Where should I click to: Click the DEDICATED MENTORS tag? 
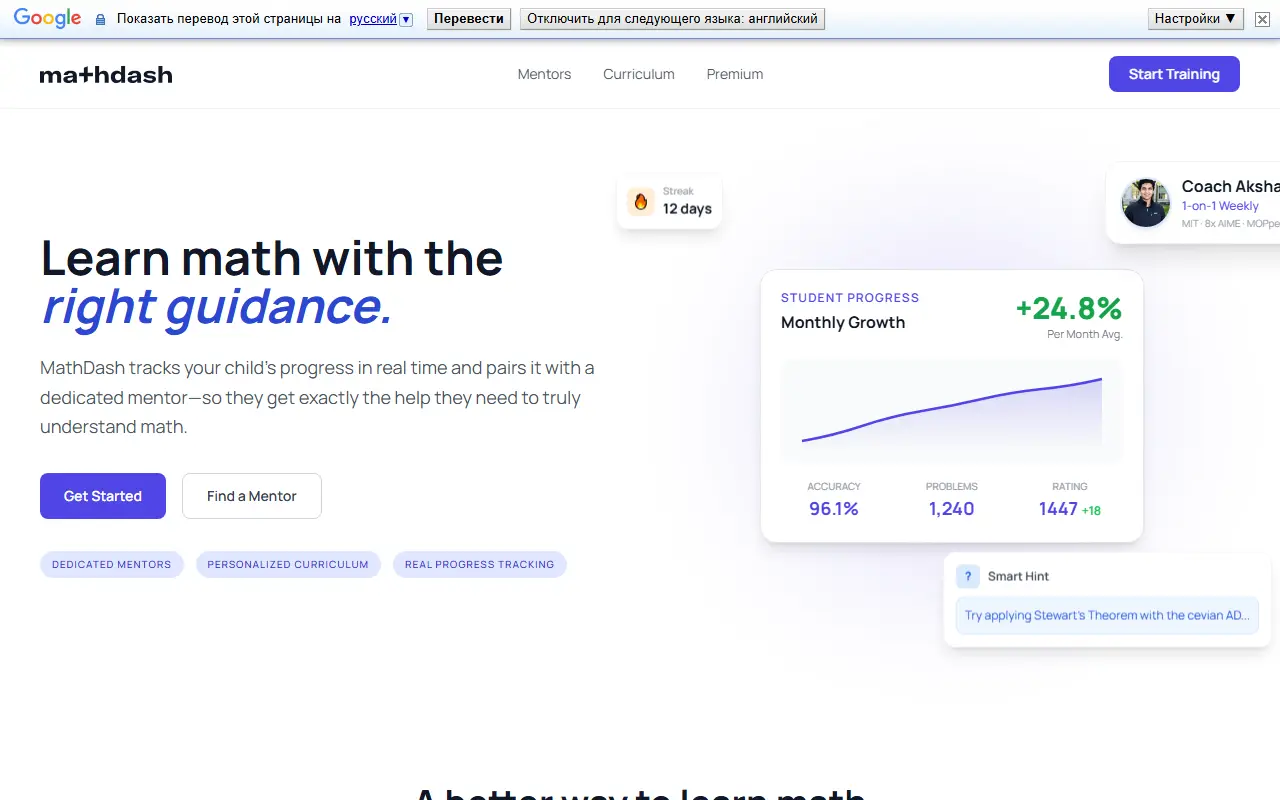click(x=112, y=564)
